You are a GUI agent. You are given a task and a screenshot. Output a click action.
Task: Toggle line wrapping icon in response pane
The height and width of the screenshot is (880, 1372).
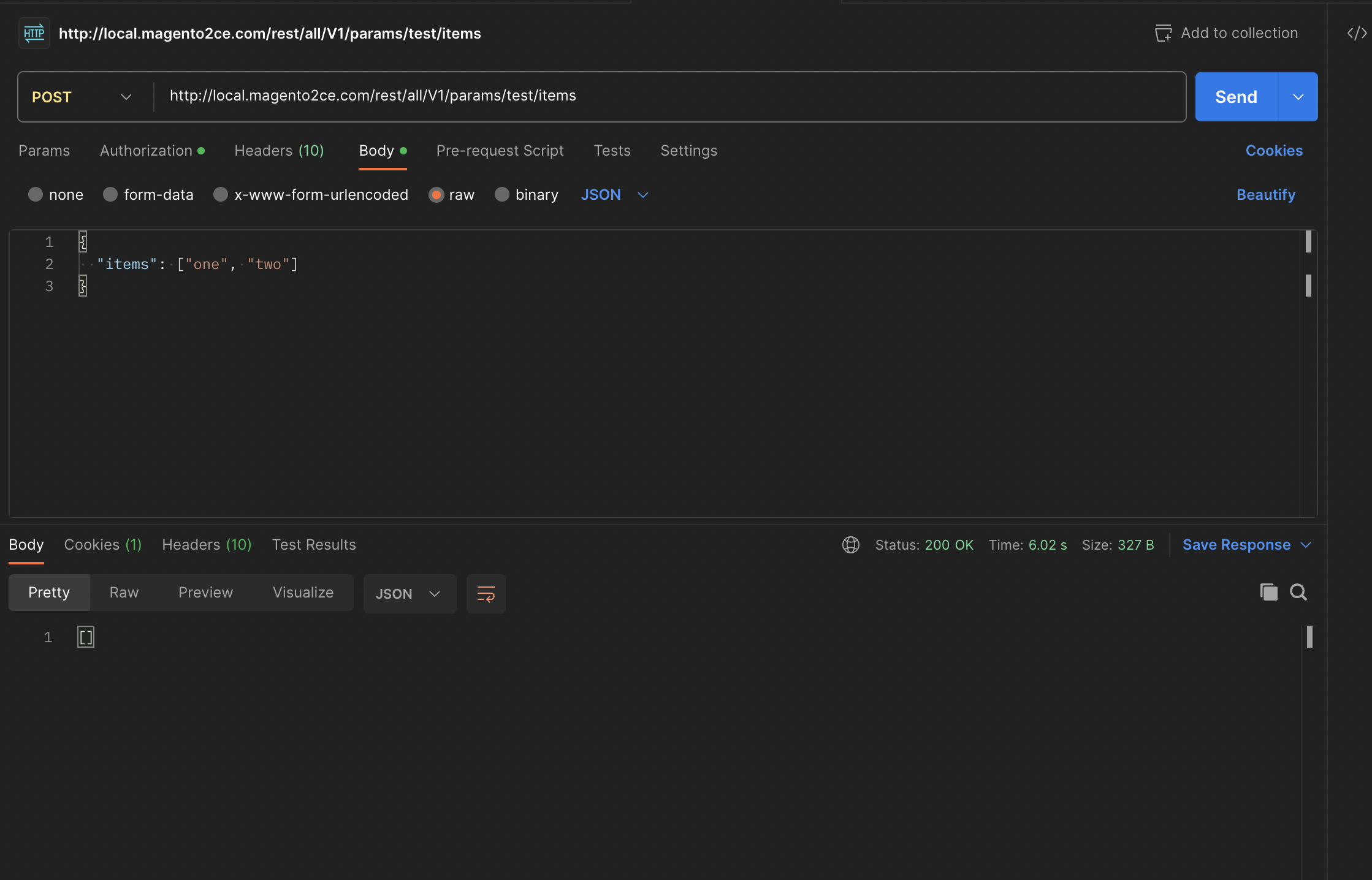[x=486, y=593]
